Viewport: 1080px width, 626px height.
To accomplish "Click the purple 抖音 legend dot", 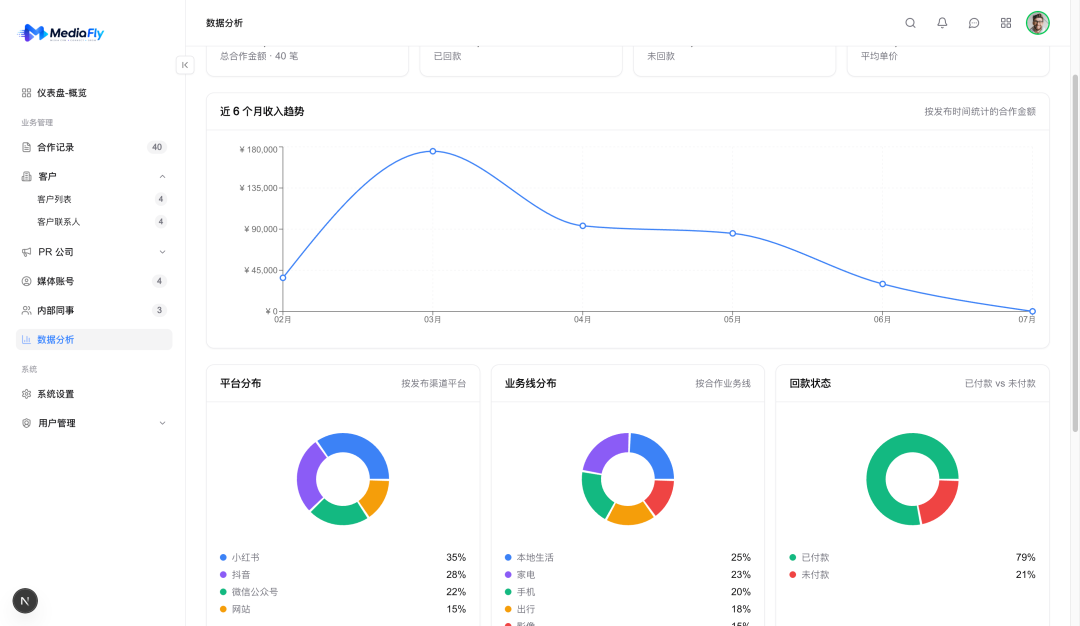I will (x=223, y=574).
